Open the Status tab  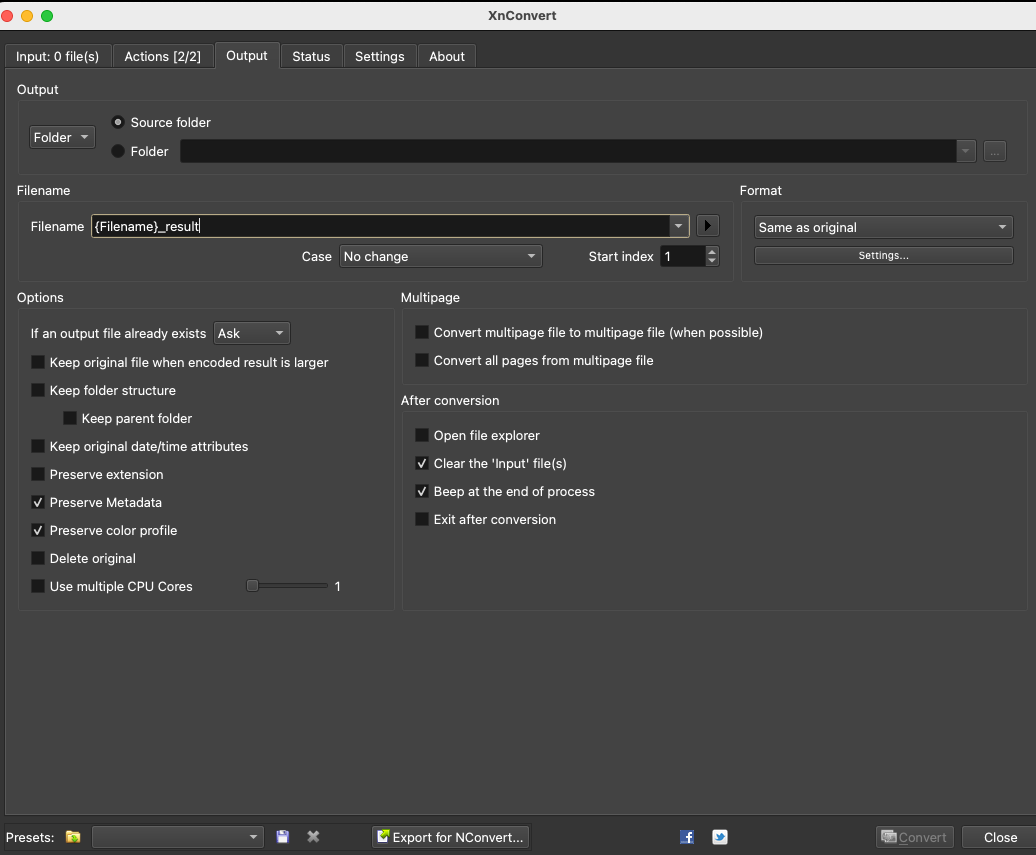311,56
